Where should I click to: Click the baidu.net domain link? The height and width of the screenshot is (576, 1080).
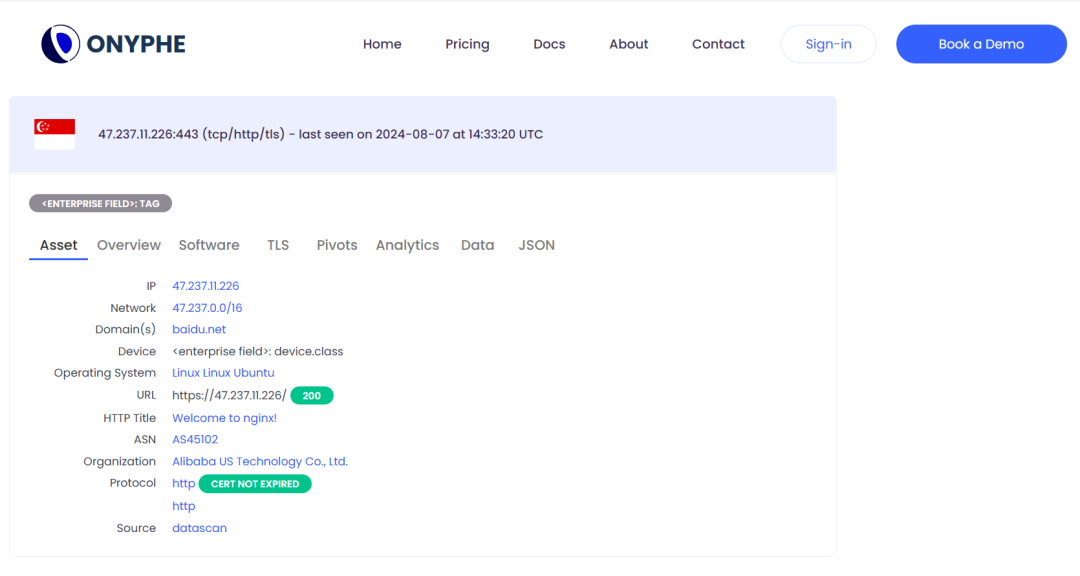point(198,329)
